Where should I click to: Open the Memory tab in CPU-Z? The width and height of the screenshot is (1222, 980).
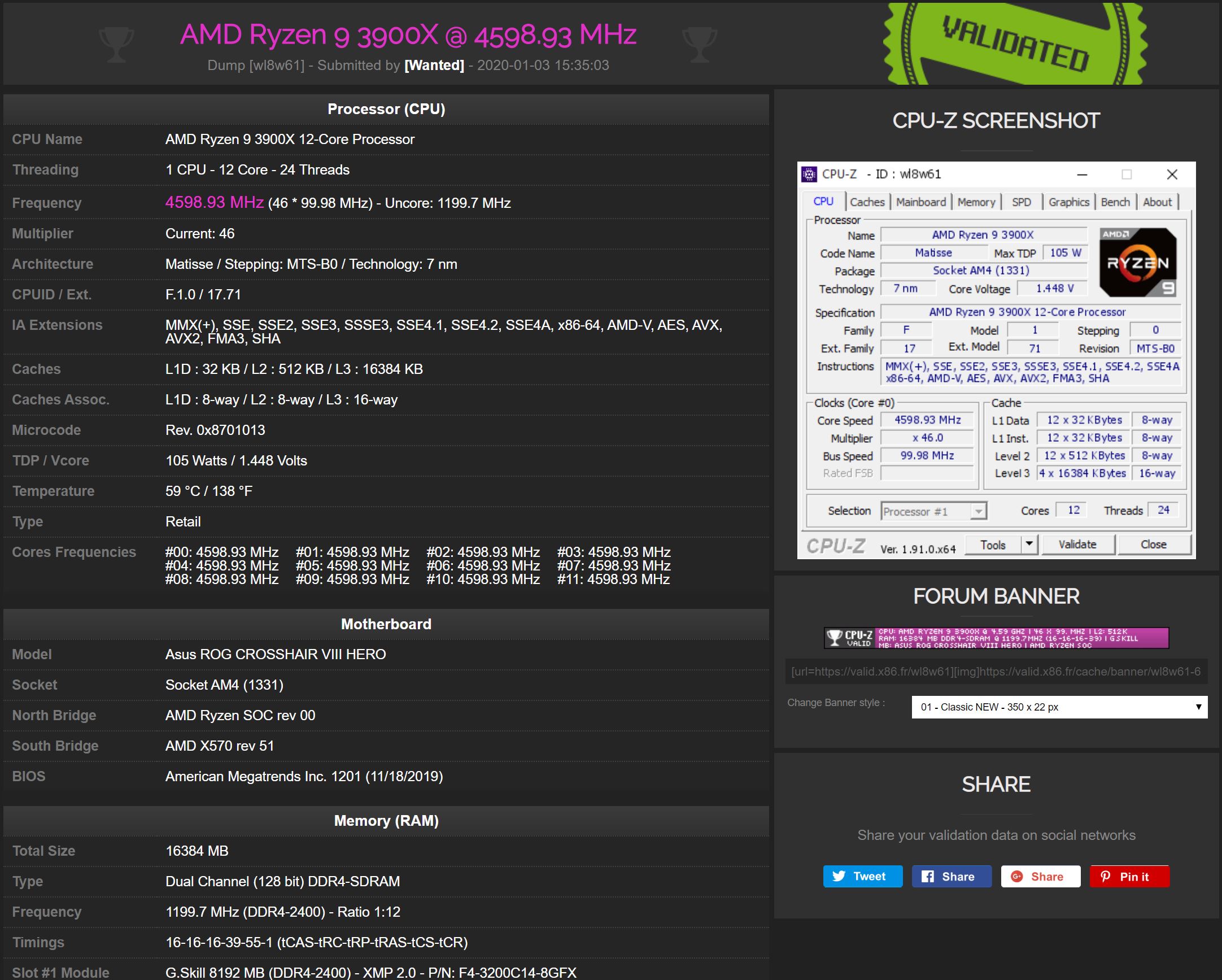click(976, 202)
